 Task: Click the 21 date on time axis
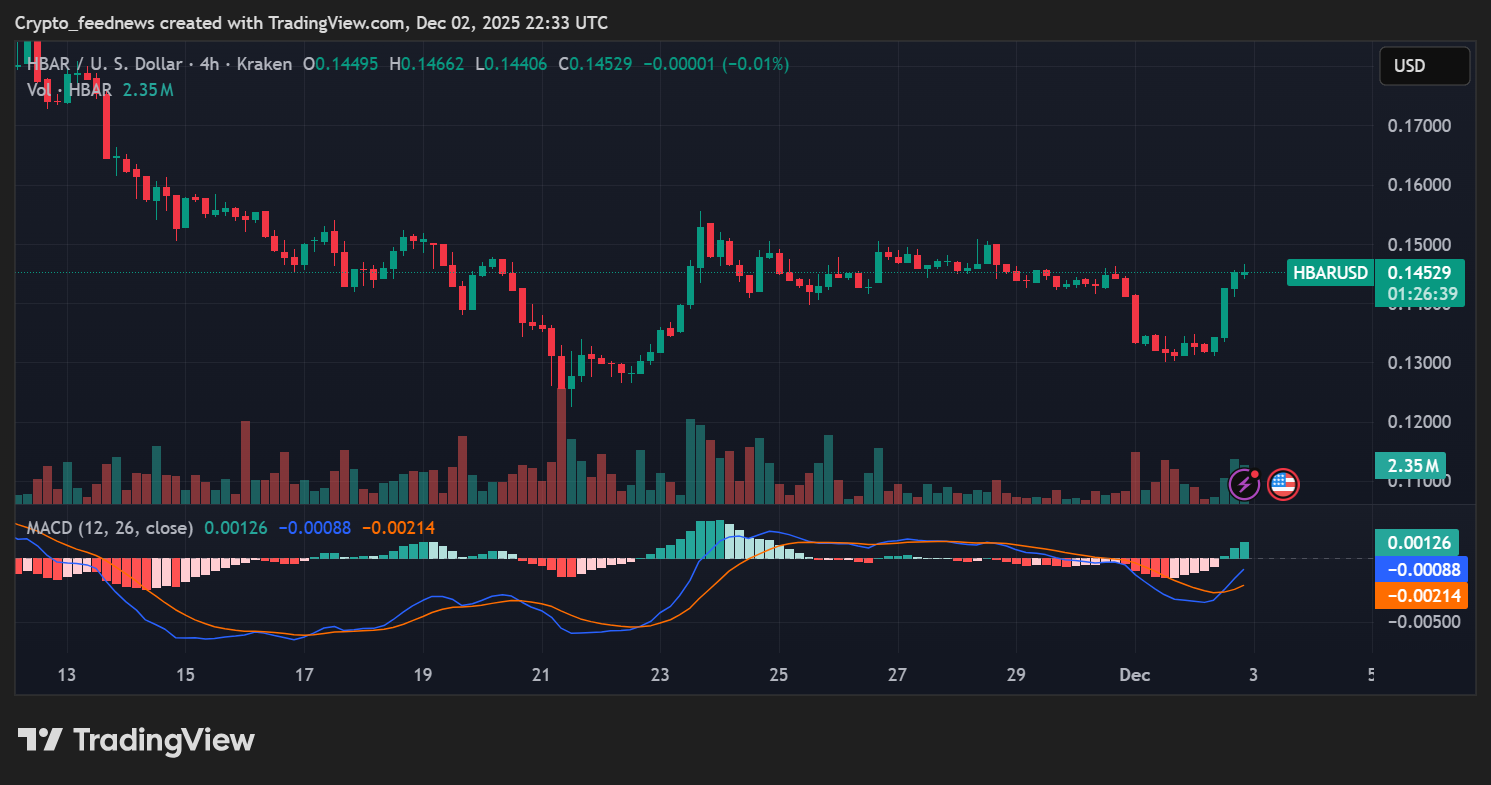[x=541, y=675]
